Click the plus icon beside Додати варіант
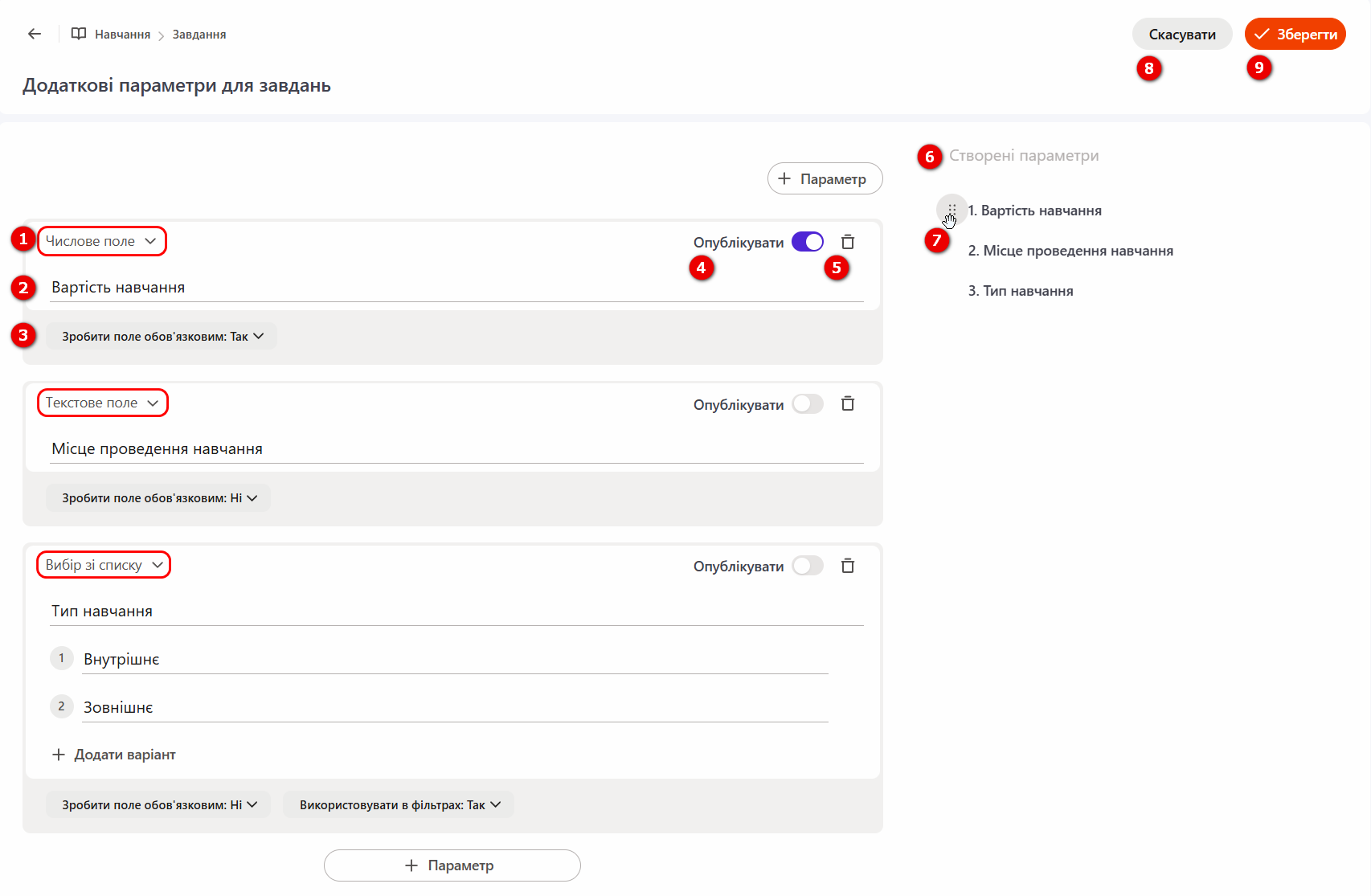 point(59,755)
